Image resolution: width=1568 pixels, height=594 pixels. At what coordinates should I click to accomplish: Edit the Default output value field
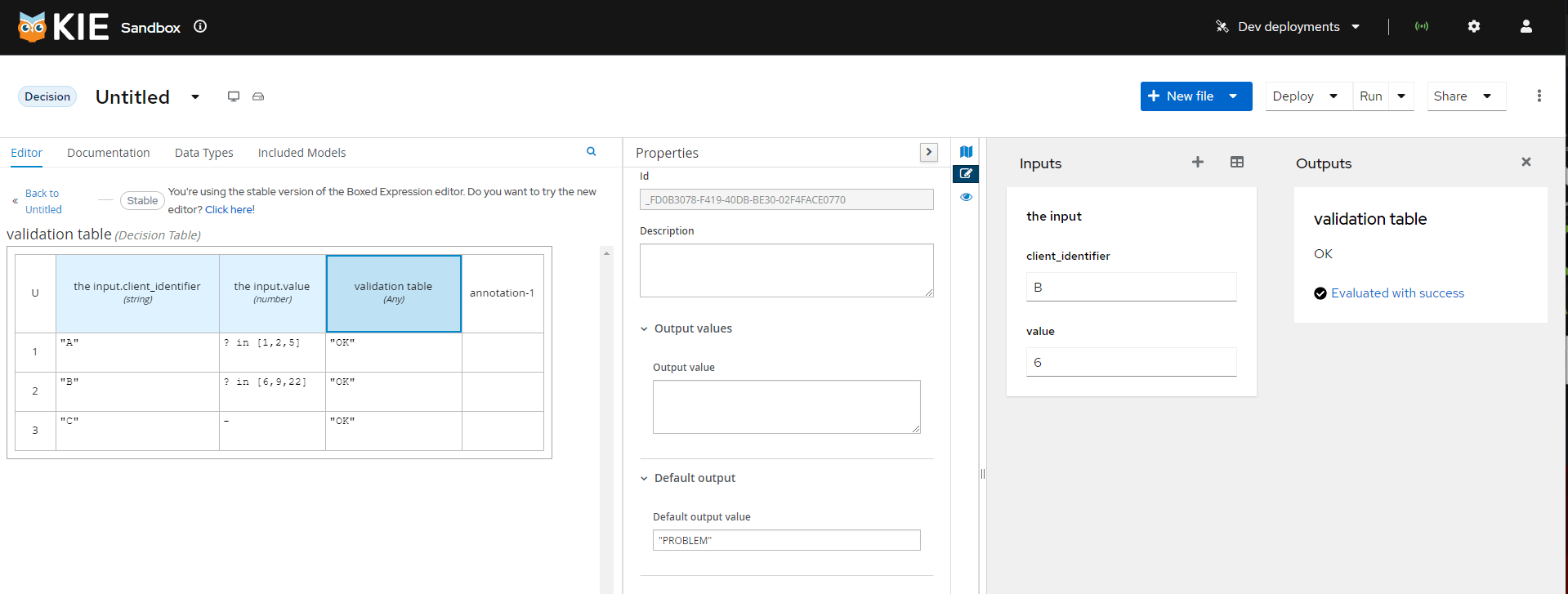click(x=787, y=540)
